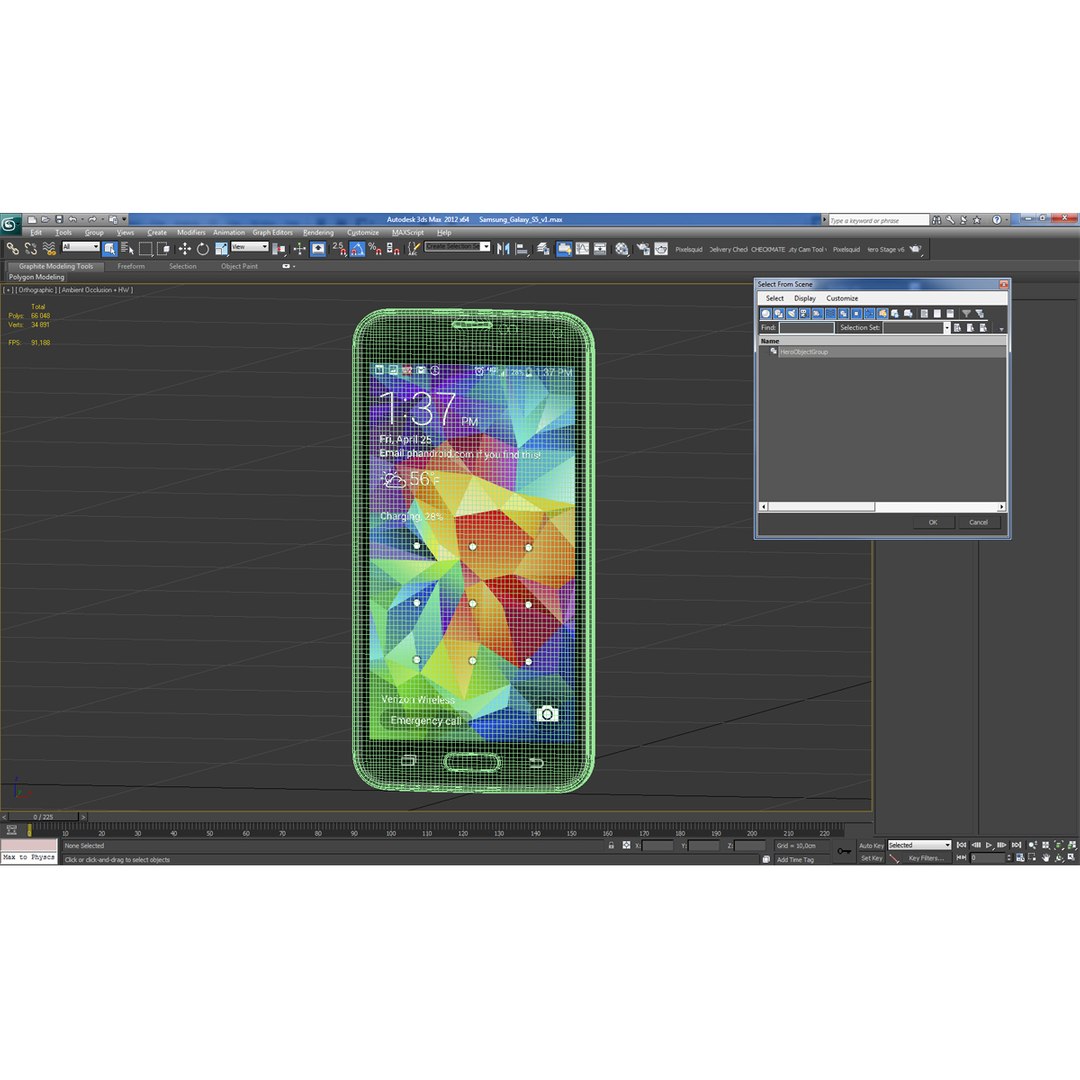Click the binoculars search icon
1080x1080 pixels.
936,220
